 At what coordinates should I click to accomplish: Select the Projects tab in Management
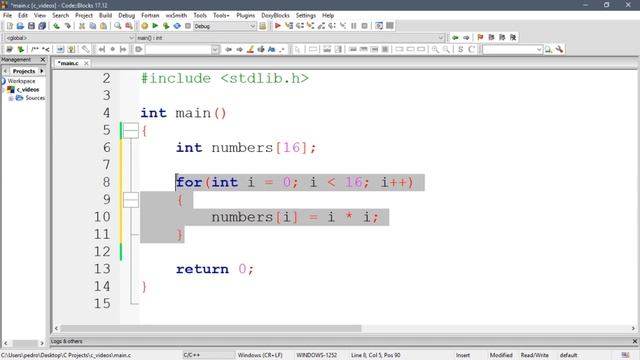[x=24, y=71]
